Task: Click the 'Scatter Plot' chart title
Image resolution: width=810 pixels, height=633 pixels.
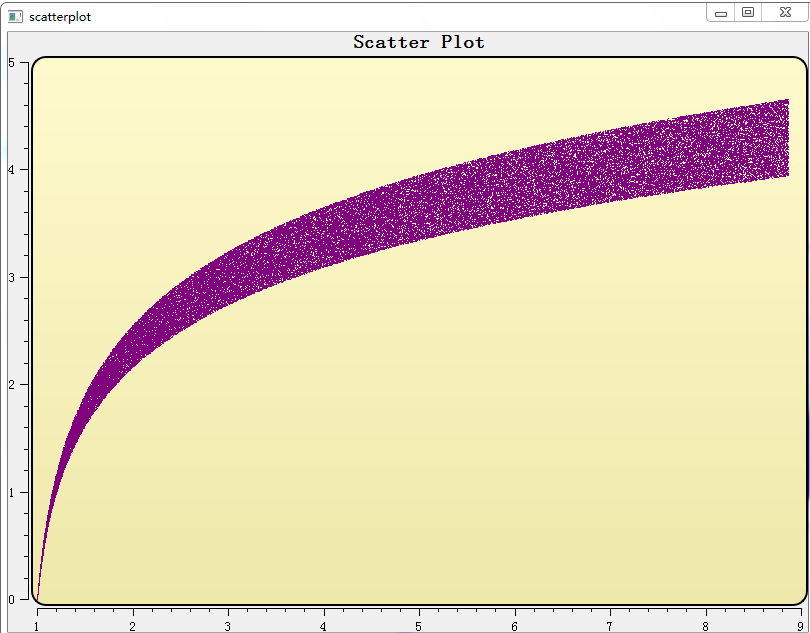Action: pos(419,42)
